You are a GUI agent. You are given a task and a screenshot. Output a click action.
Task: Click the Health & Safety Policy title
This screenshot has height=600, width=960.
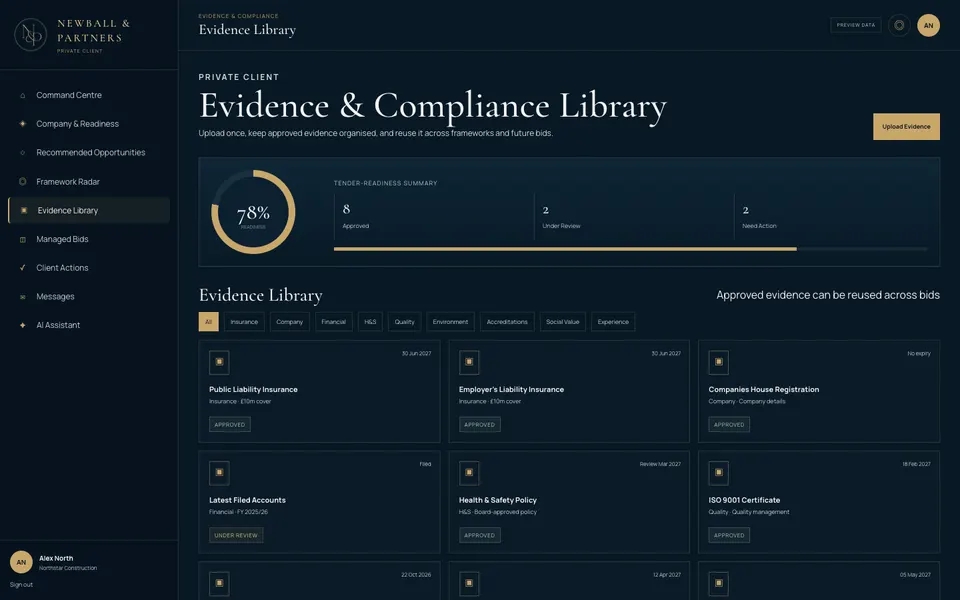[x=498, y=500]
